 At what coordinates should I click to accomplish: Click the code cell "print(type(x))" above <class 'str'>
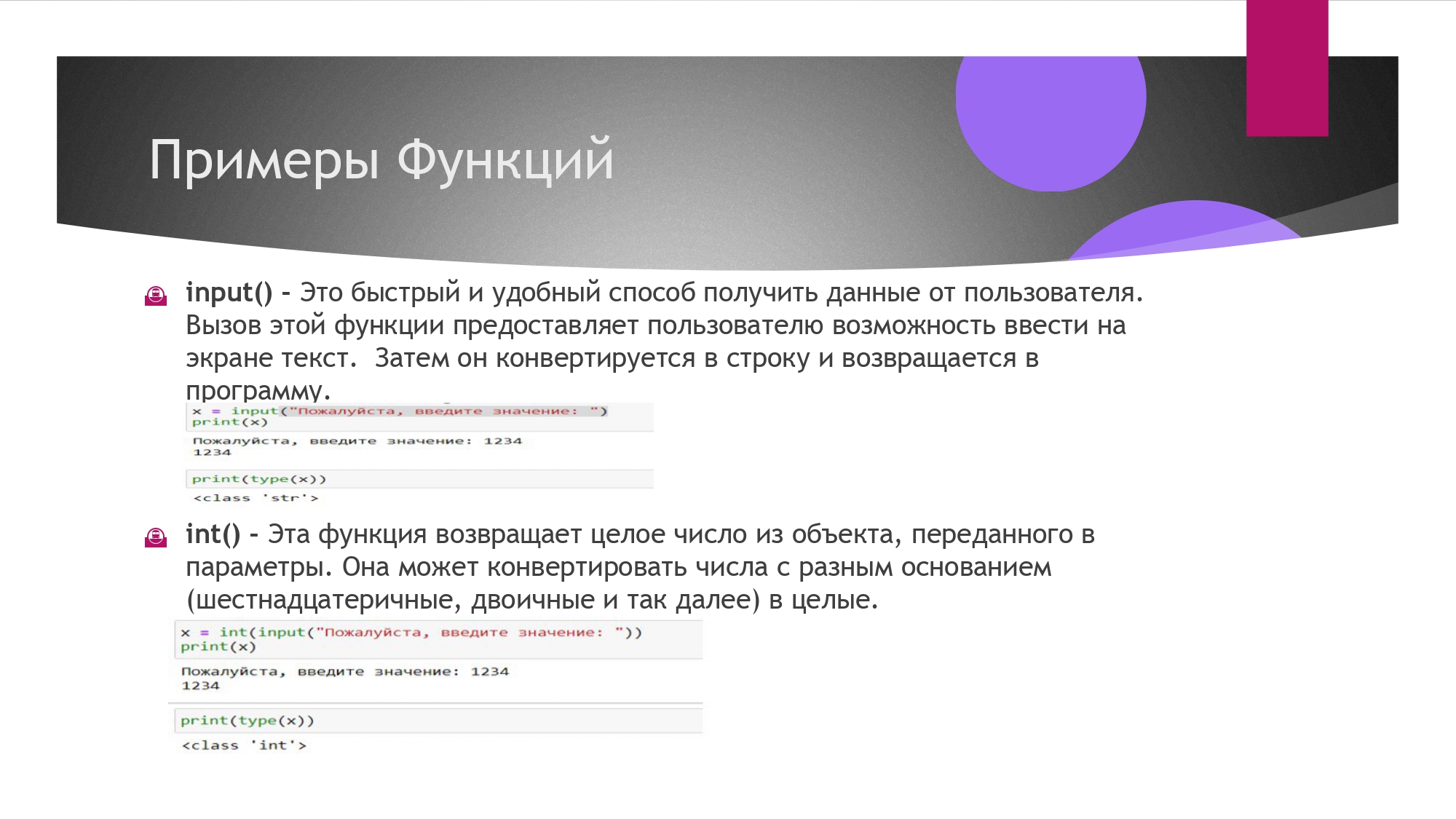pos(420,479)
